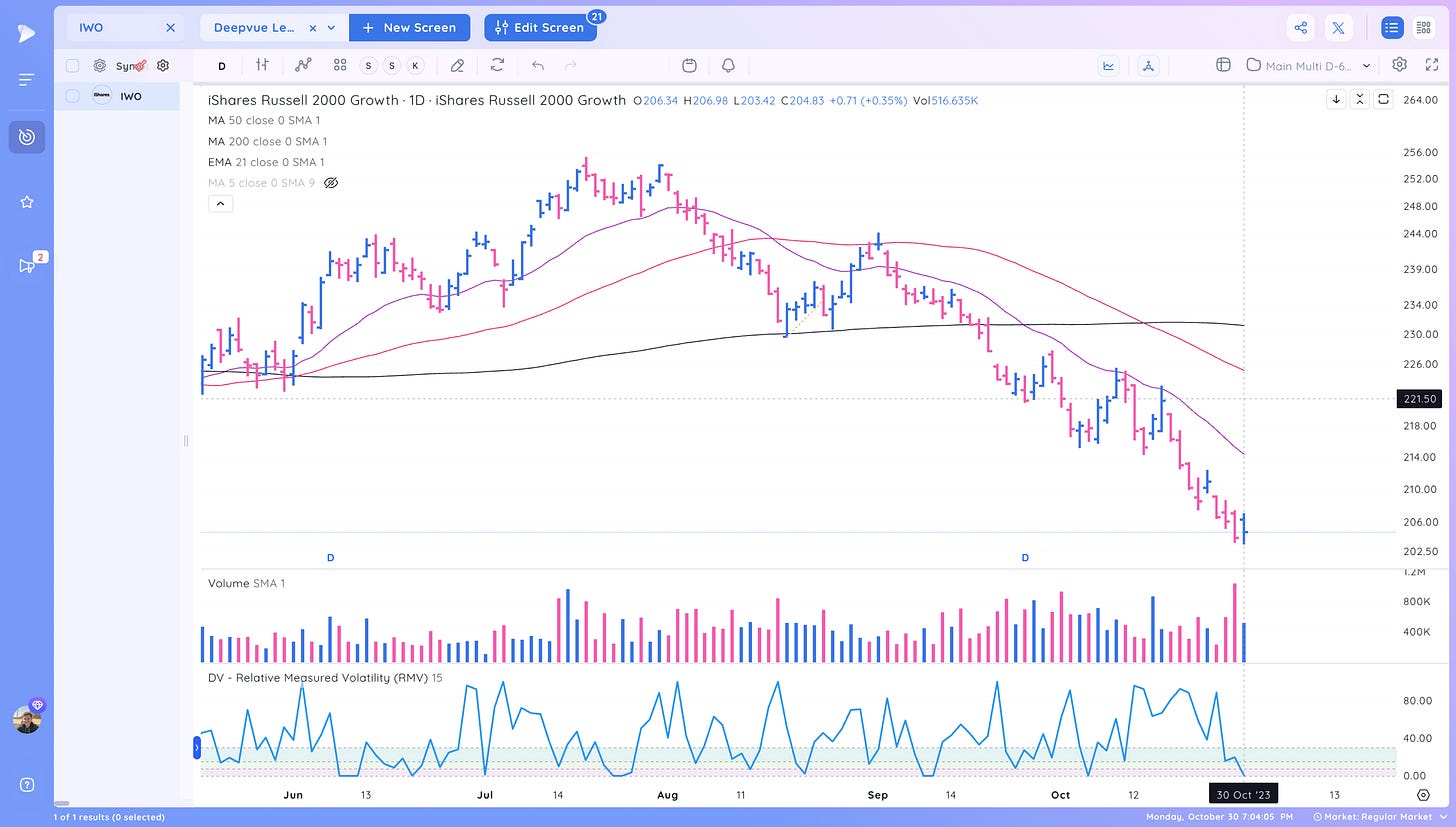Screen dimensions: 1456x827
Task: Click the Volume SMA legend label
Action: tap(246, 583)
